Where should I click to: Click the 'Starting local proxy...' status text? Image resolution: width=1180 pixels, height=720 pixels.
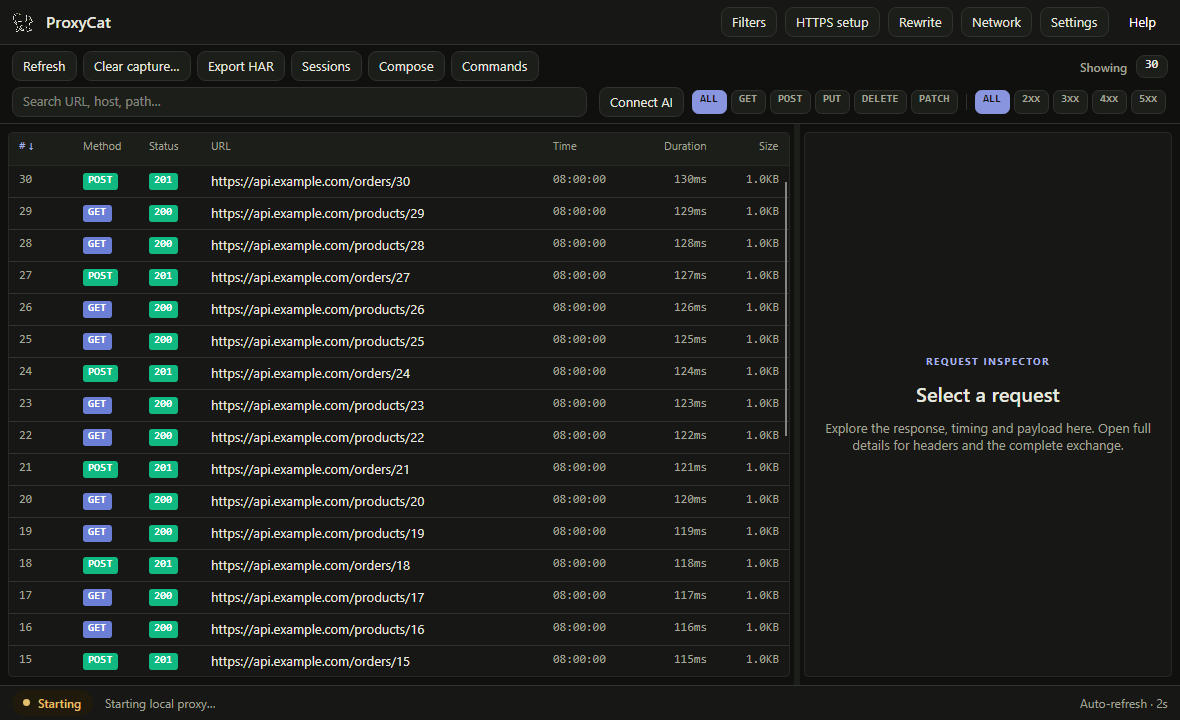pyautogui.click(x=160, y=704)
